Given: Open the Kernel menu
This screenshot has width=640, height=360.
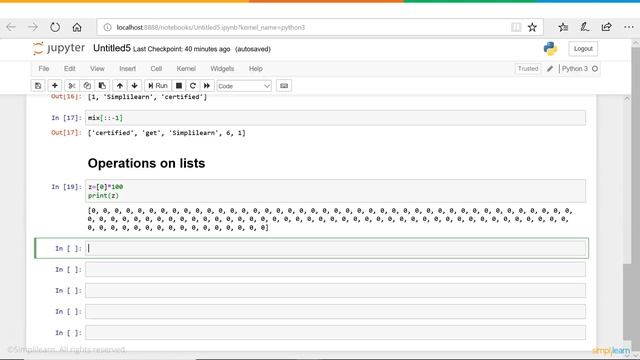Looking at the screenshot, I should [186, 69].
